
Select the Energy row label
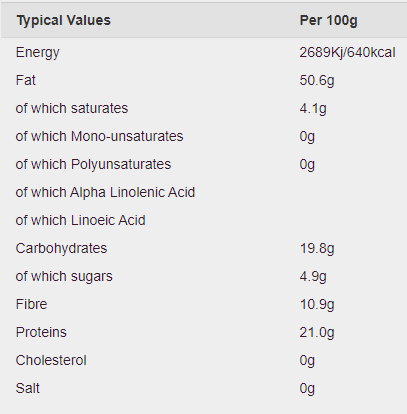point(38,53)
